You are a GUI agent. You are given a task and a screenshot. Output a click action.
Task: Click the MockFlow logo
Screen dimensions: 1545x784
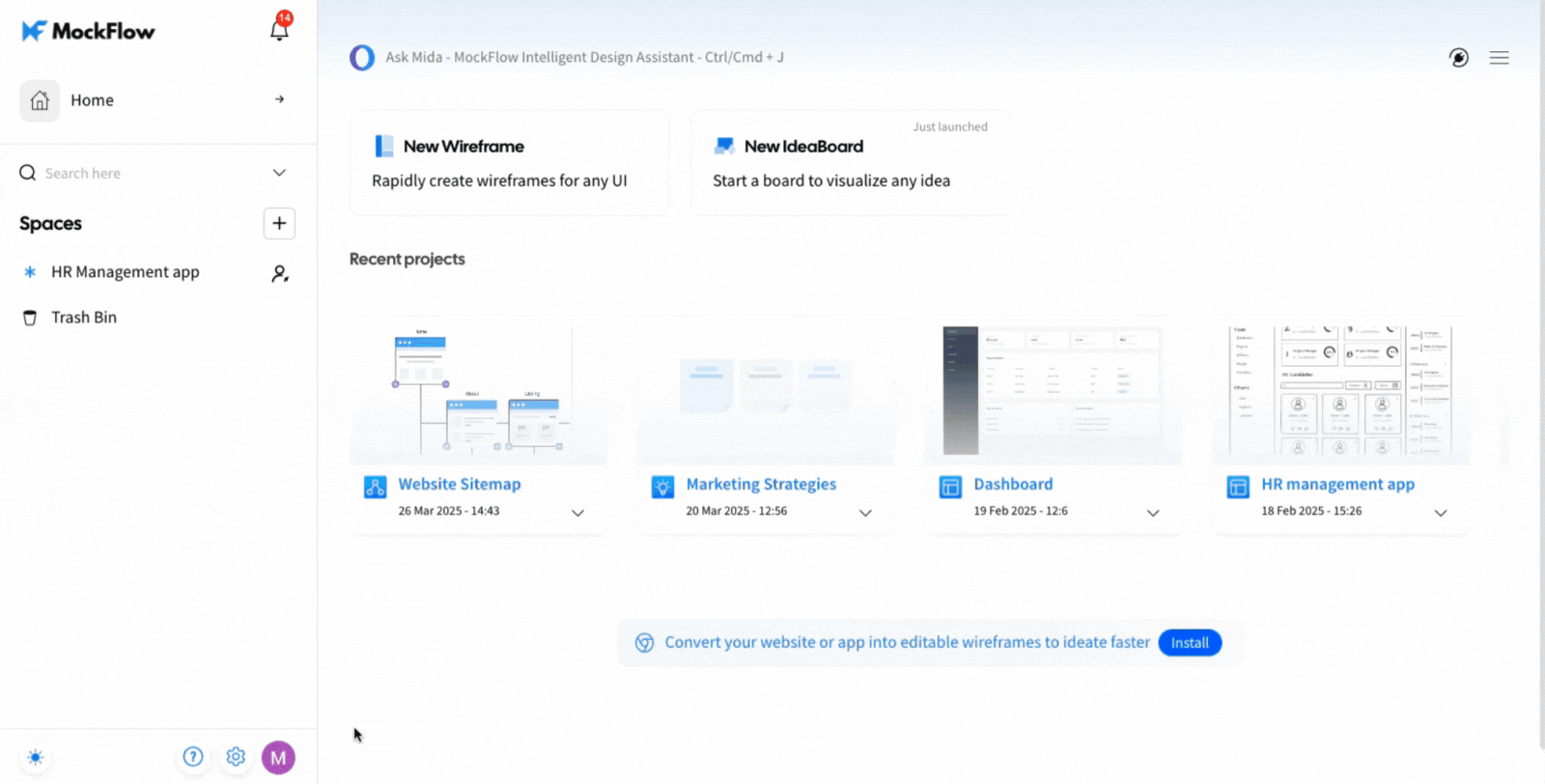(x=88, y=31)
